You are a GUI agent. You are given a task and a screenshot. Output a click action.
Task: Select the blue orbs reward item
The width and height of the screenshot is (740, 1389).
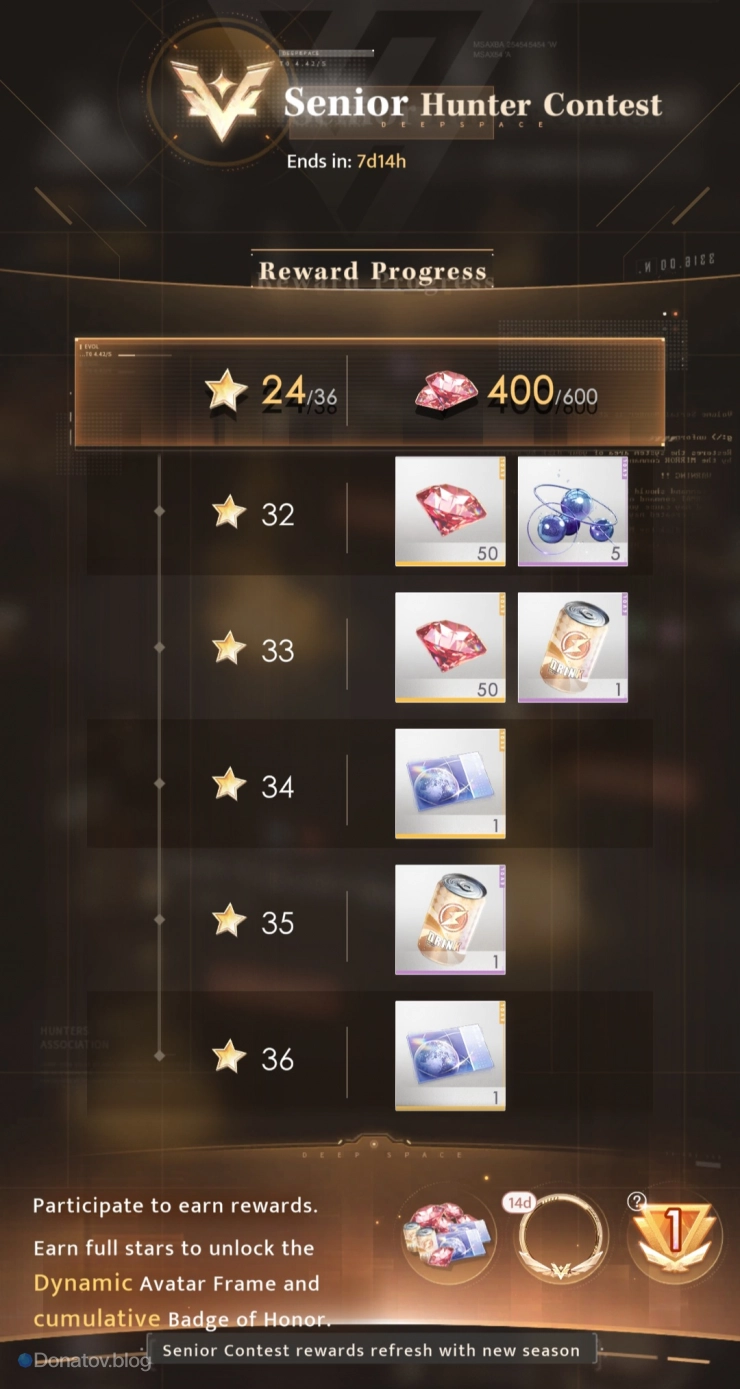pos(573,512)
